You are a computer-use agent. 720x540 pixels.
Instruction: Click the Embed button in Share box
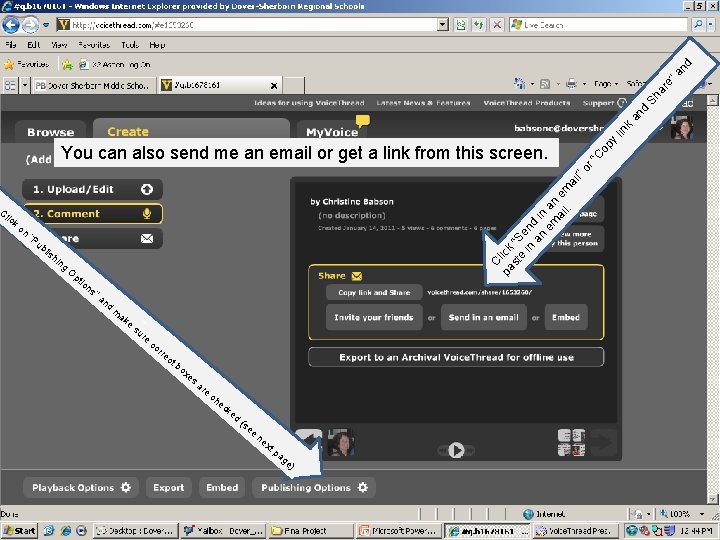[x=566, y=317]
